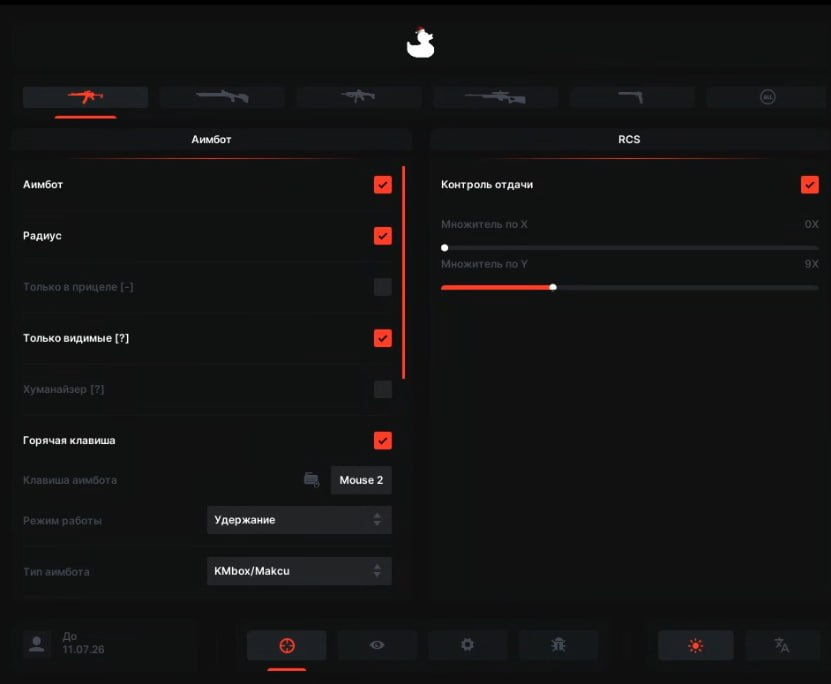Image resolution: width=831 pixels, height=684 pixels.
Task: Switch to the shotgun weapon tab
Action: click(x=222, y=97)
